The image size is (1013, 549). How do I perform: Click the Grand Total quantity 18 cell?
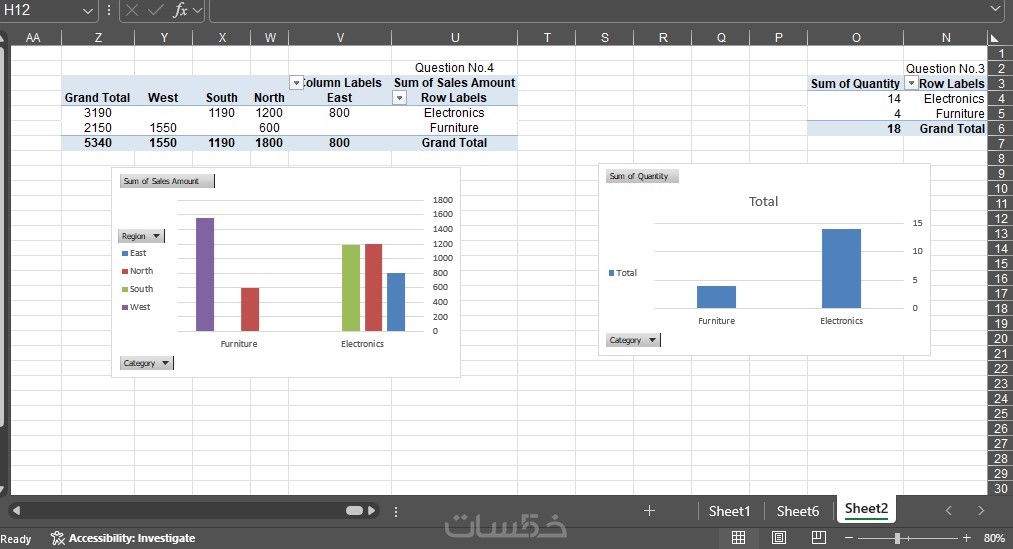[x=855, y=129]
